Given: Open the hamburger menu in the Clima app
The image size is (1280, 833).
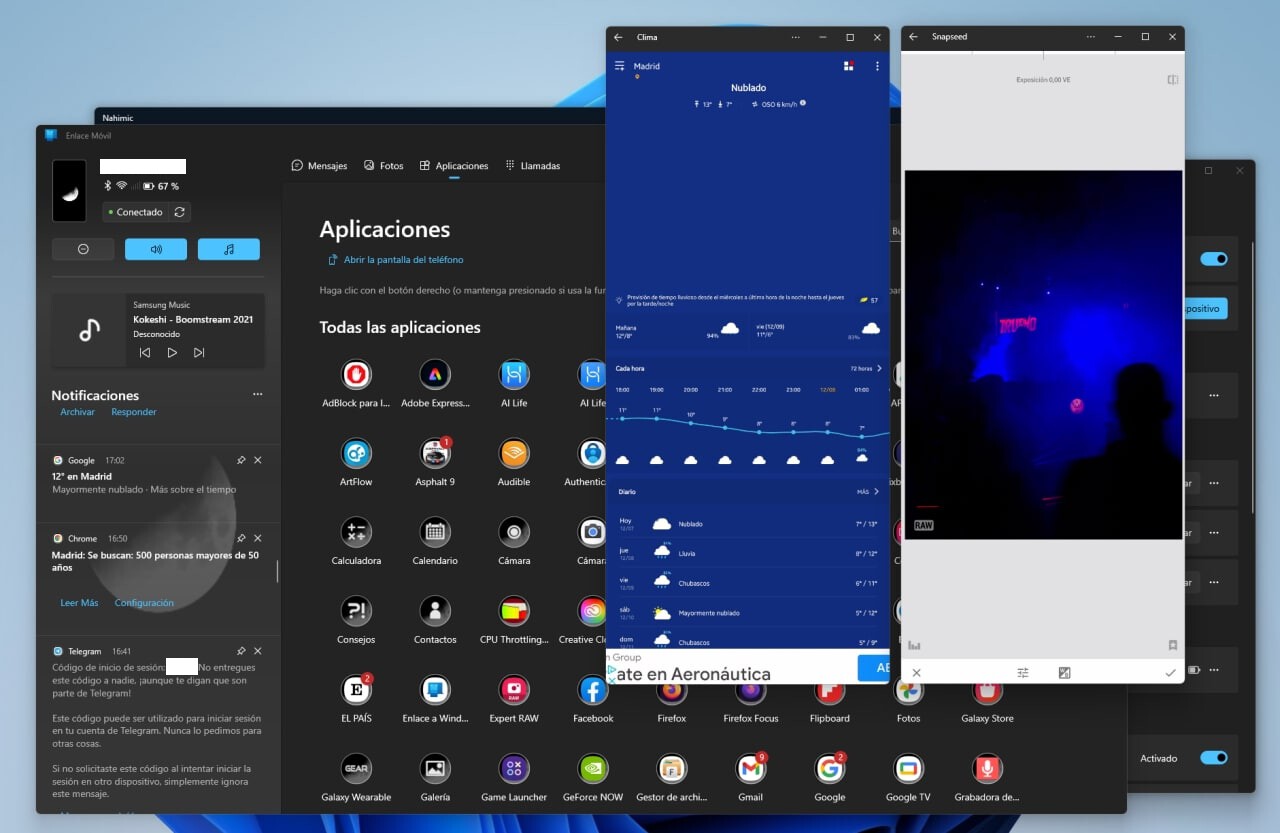Looking at the screenshot, I should pos(619,65).
